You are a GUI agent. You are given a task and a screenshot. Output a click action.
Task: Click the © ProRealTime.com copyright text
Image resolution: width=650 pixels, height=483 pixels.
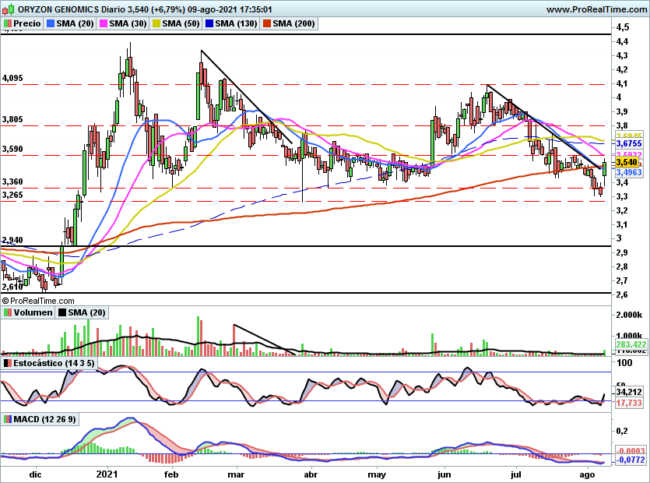click(x=38, y=301)
